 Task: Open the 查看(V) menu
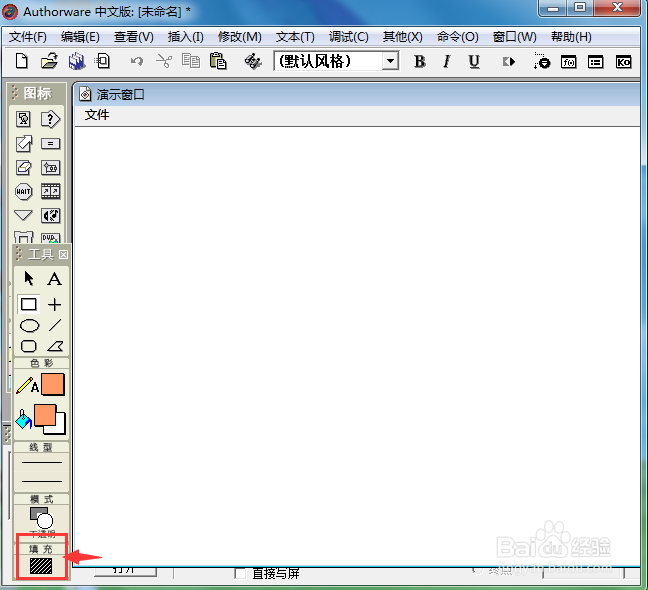coord(133,37)
